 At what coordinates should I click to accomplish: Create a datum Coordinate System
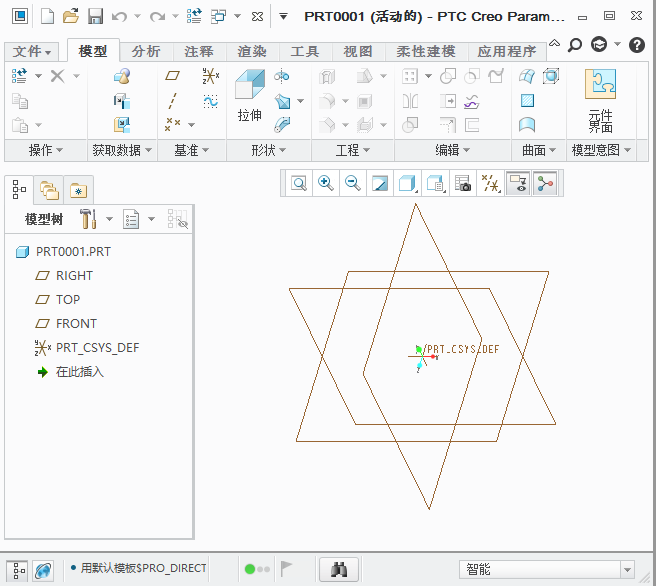click(x=211, y=76)
